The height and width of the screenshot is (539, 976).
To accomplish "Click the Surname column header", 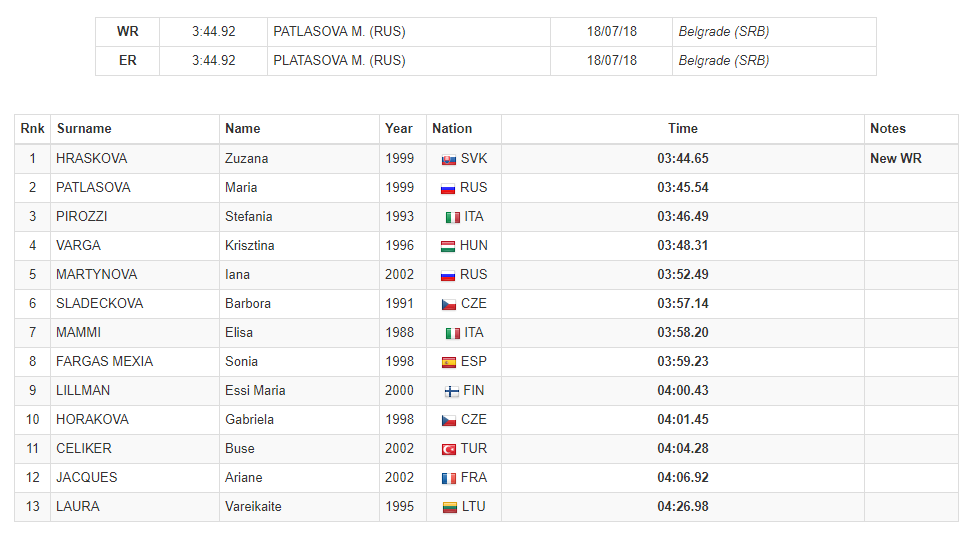I will click(84, 128).
